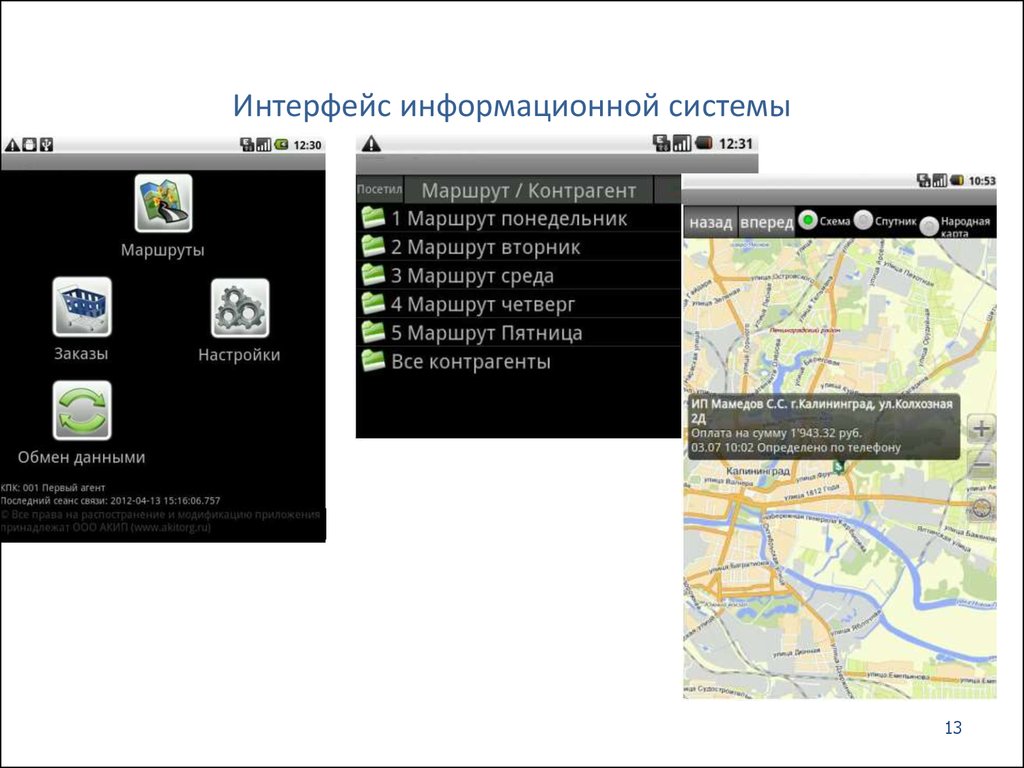Click the folder icon for Все контрагенты
Screen dimensions: 1024x768
(373, 361)
